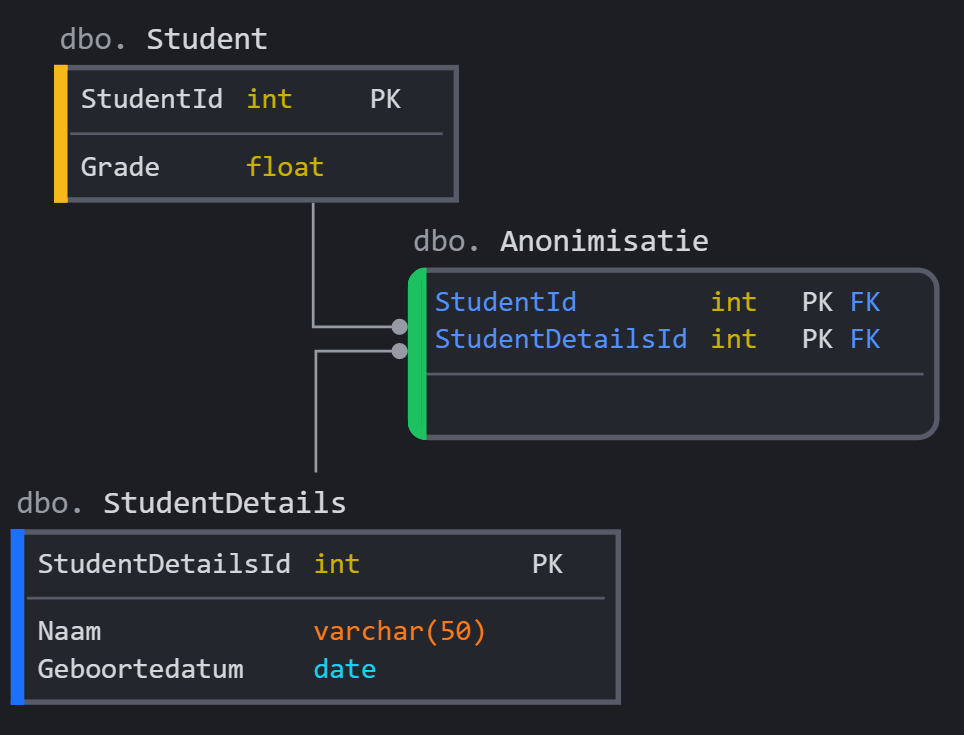
Task: Click FK badge on Anonimisatie StudentId row
Action: pos(865,302)
